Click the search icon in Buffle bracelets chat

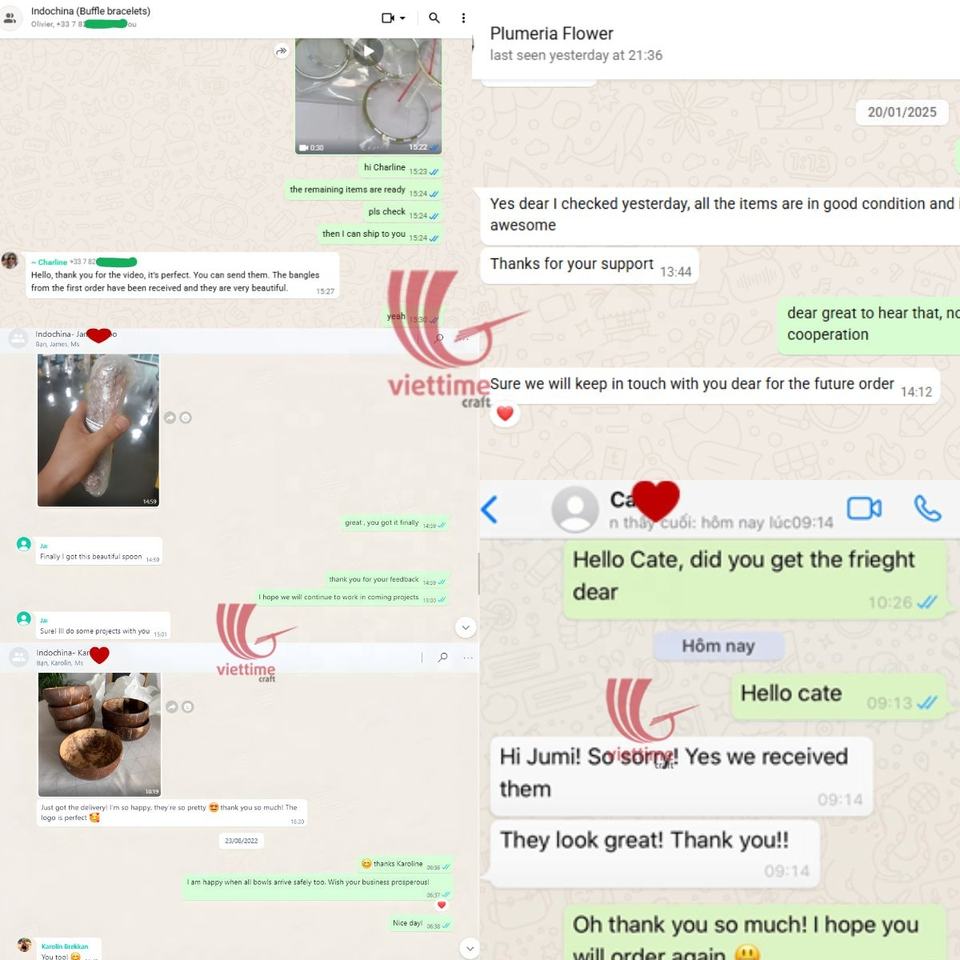tap(434, 18)
